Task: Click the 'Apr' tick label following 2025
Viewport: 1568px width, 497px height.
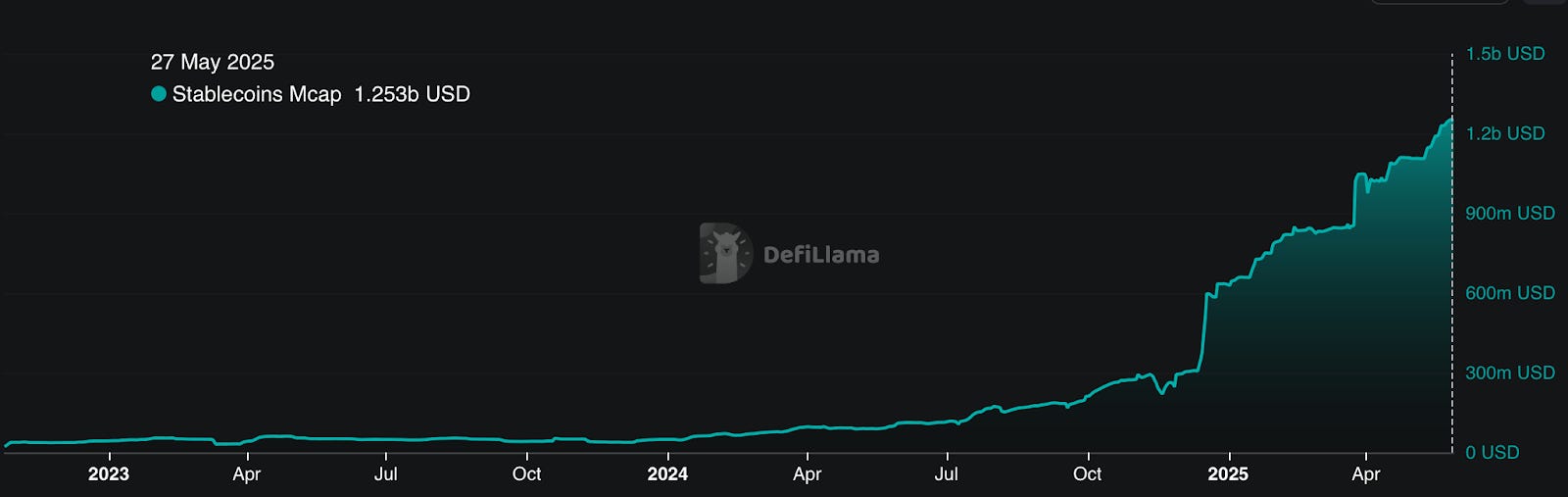Action: (1366, 474)
